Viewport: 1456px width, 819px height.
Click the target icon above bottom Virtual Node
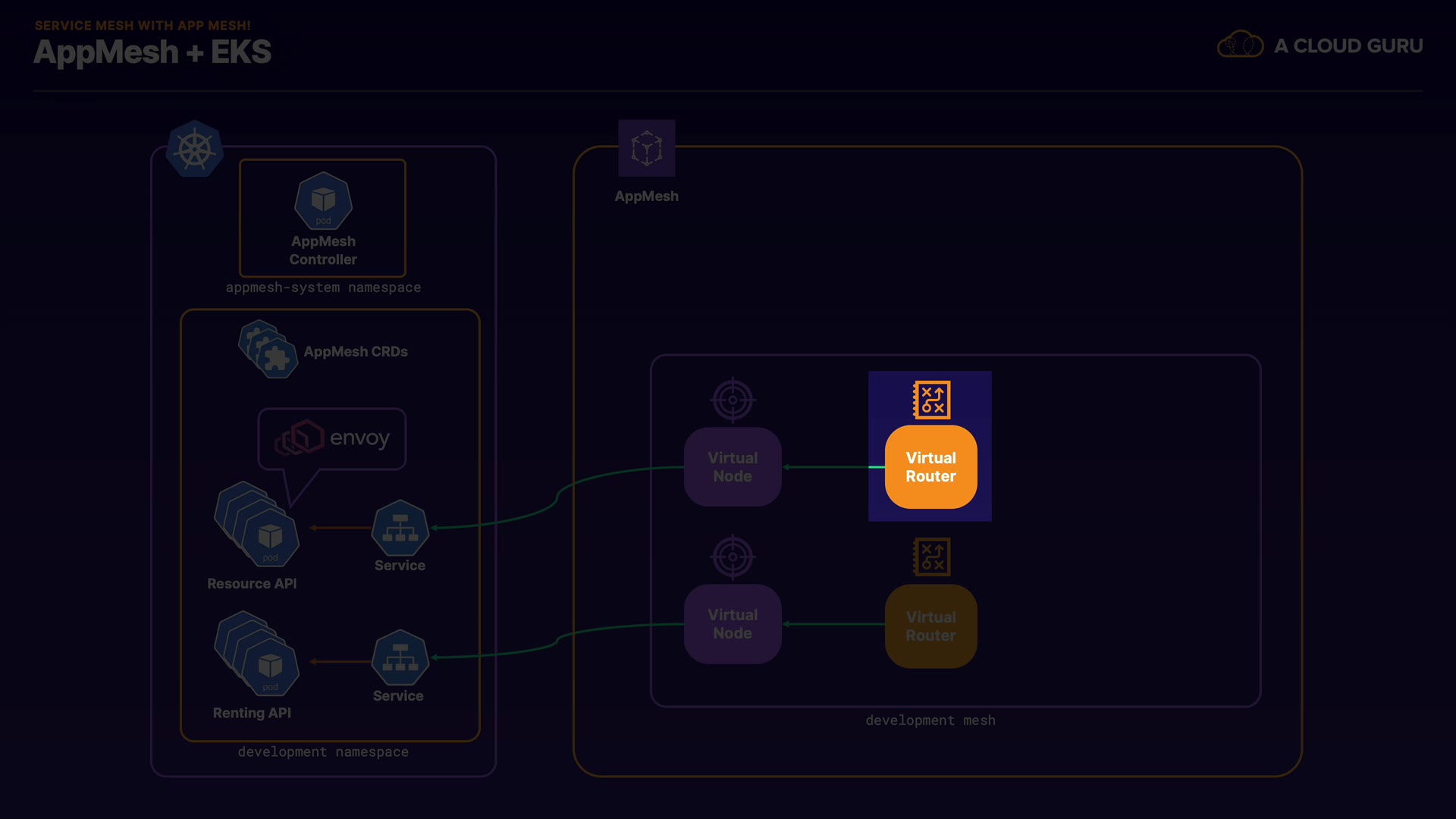(x=732, y=557)
